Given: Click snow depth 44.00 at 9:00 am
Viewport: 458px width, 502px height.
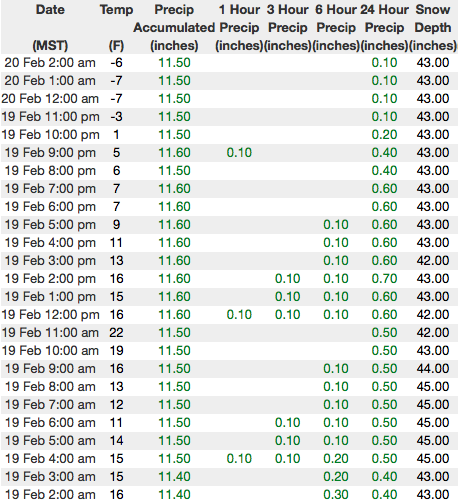Looking at the screenshot, I should (x=433, y=369).
